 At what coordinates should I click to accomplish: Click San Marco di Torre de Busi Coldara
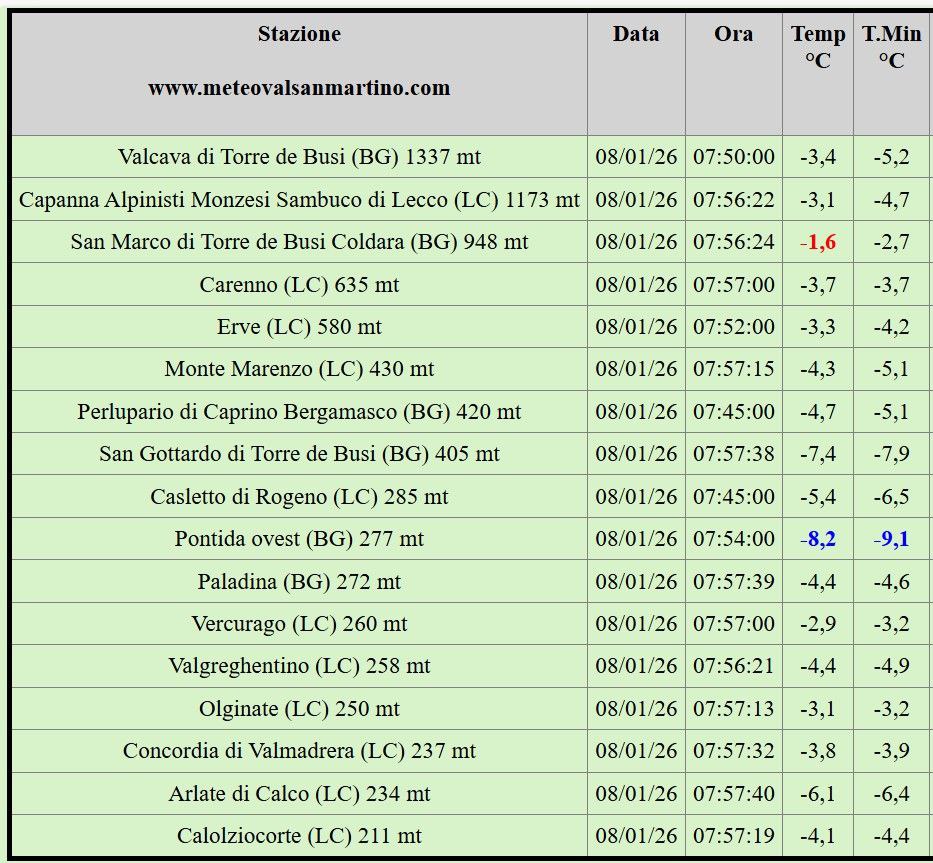tap(299, 242)
